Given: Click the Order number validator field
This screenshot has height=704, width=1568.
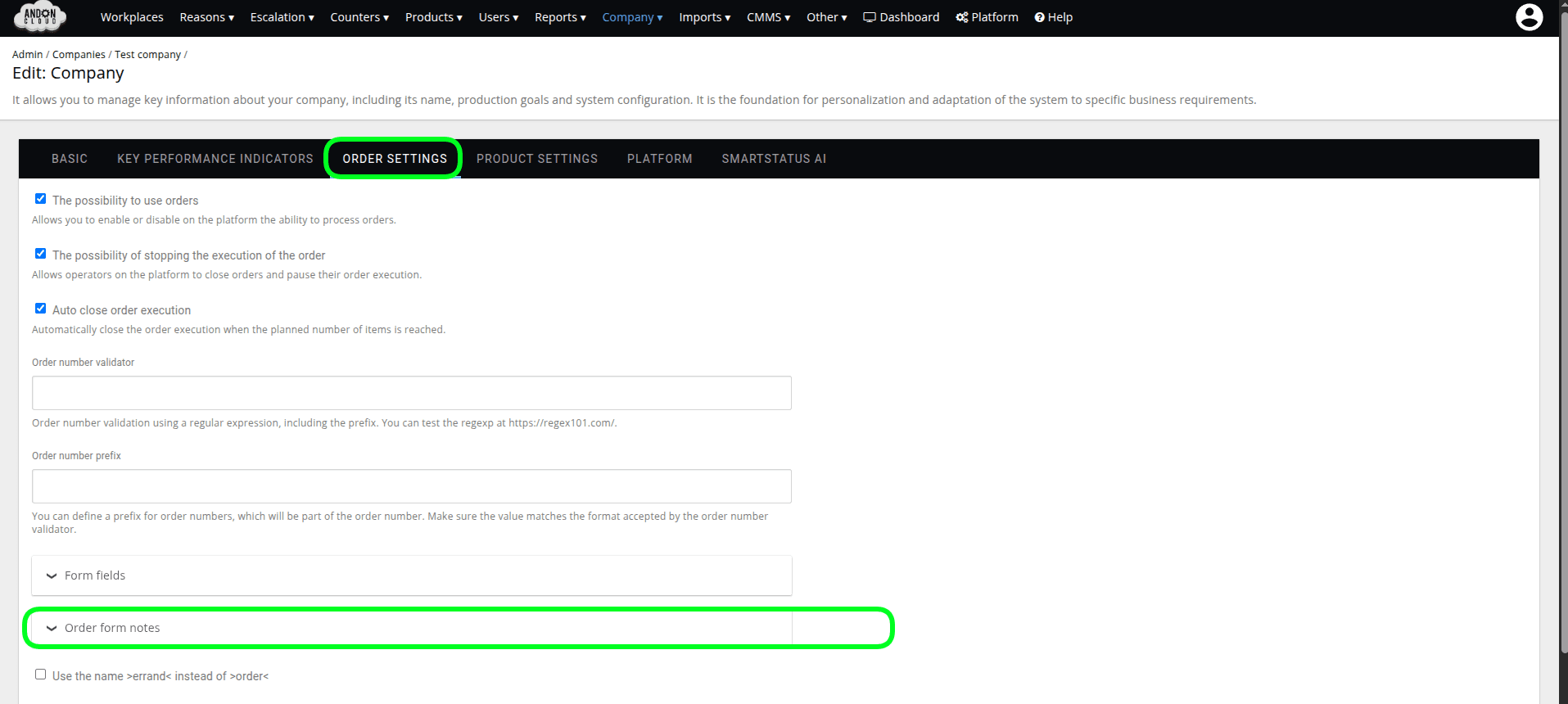Looking at the screenshot, I should pos(411,393).
